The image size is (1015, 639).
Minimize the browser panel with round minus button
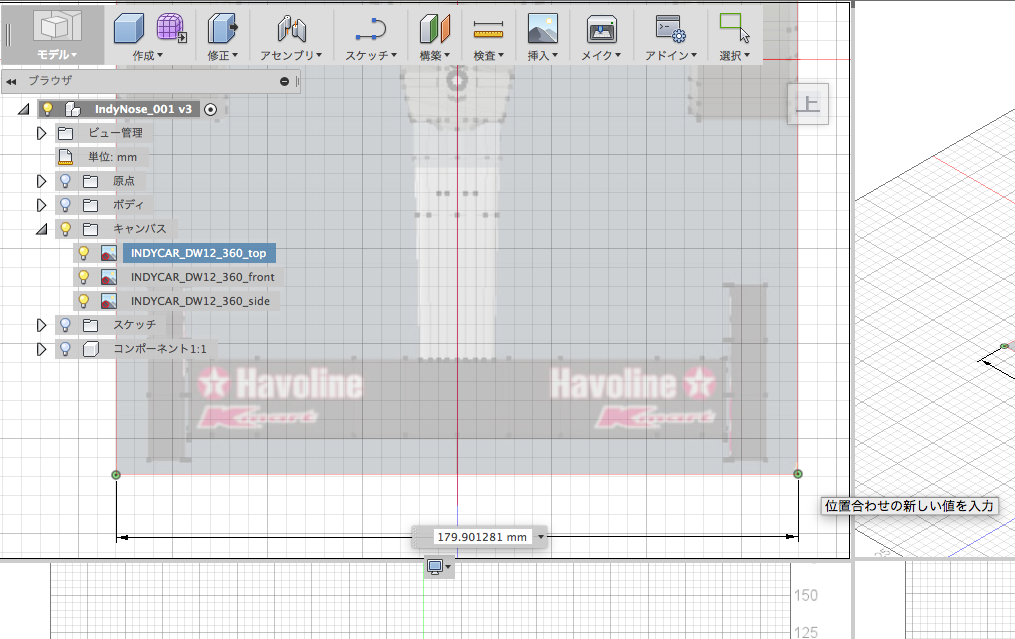pyautogui.click(x=284, y=81)
